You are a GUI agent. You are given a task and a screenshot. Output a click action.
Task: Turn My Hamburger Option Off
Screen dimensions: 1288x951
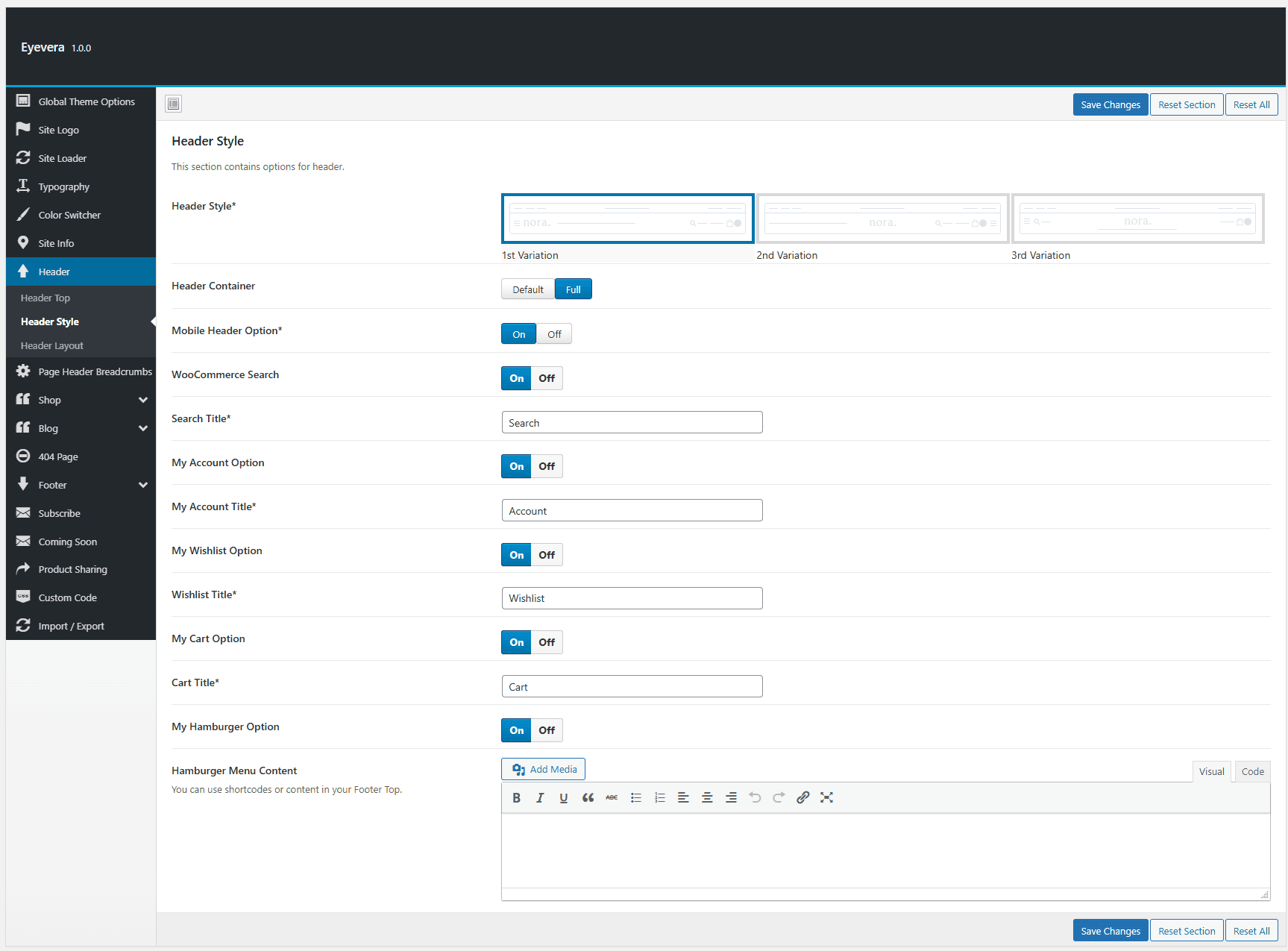click(x=547, y=730)
